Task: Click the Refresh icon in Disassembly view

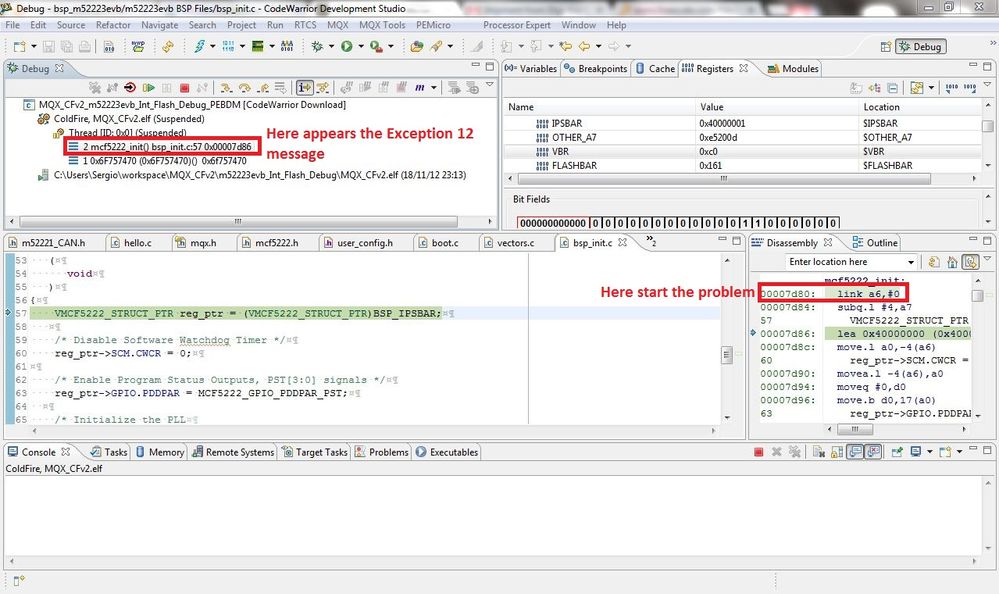Action: click(x=933, y=261)
